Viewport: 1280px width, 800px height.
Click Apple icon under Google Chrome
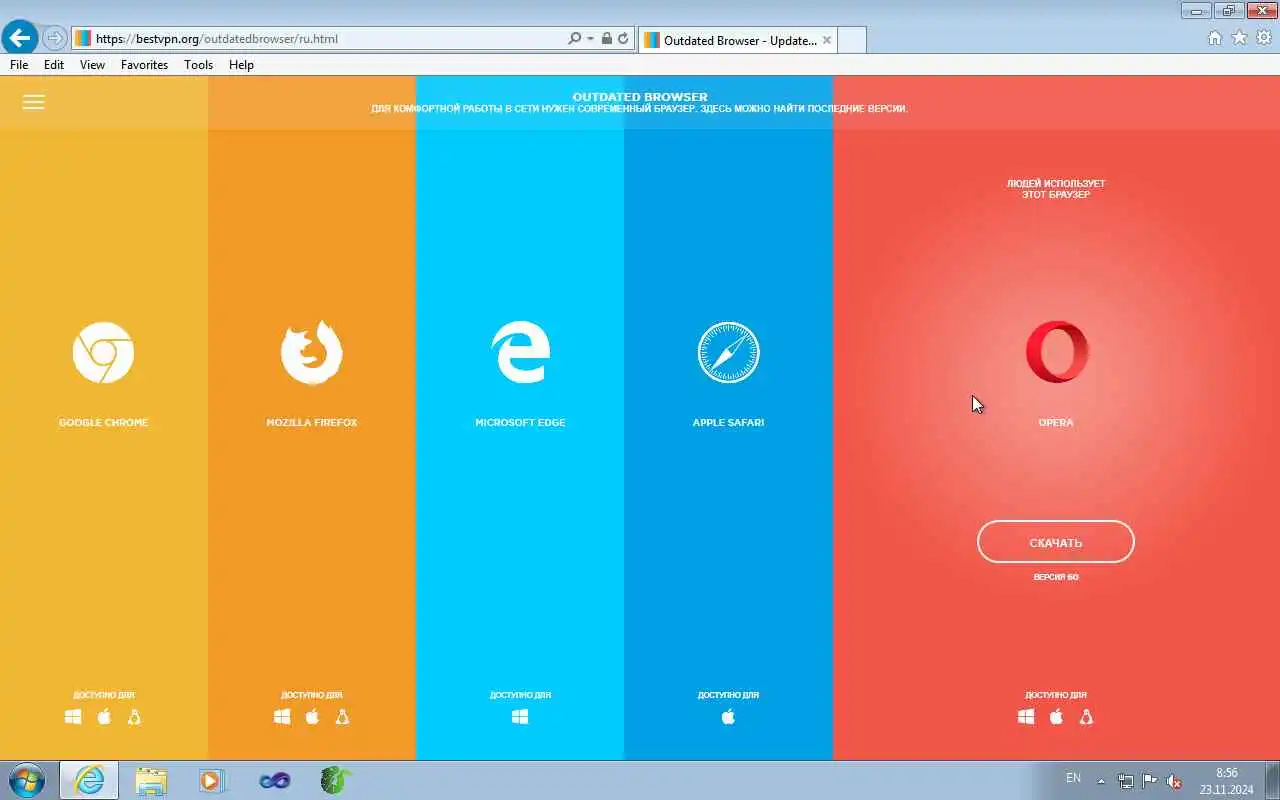point(103,717)
